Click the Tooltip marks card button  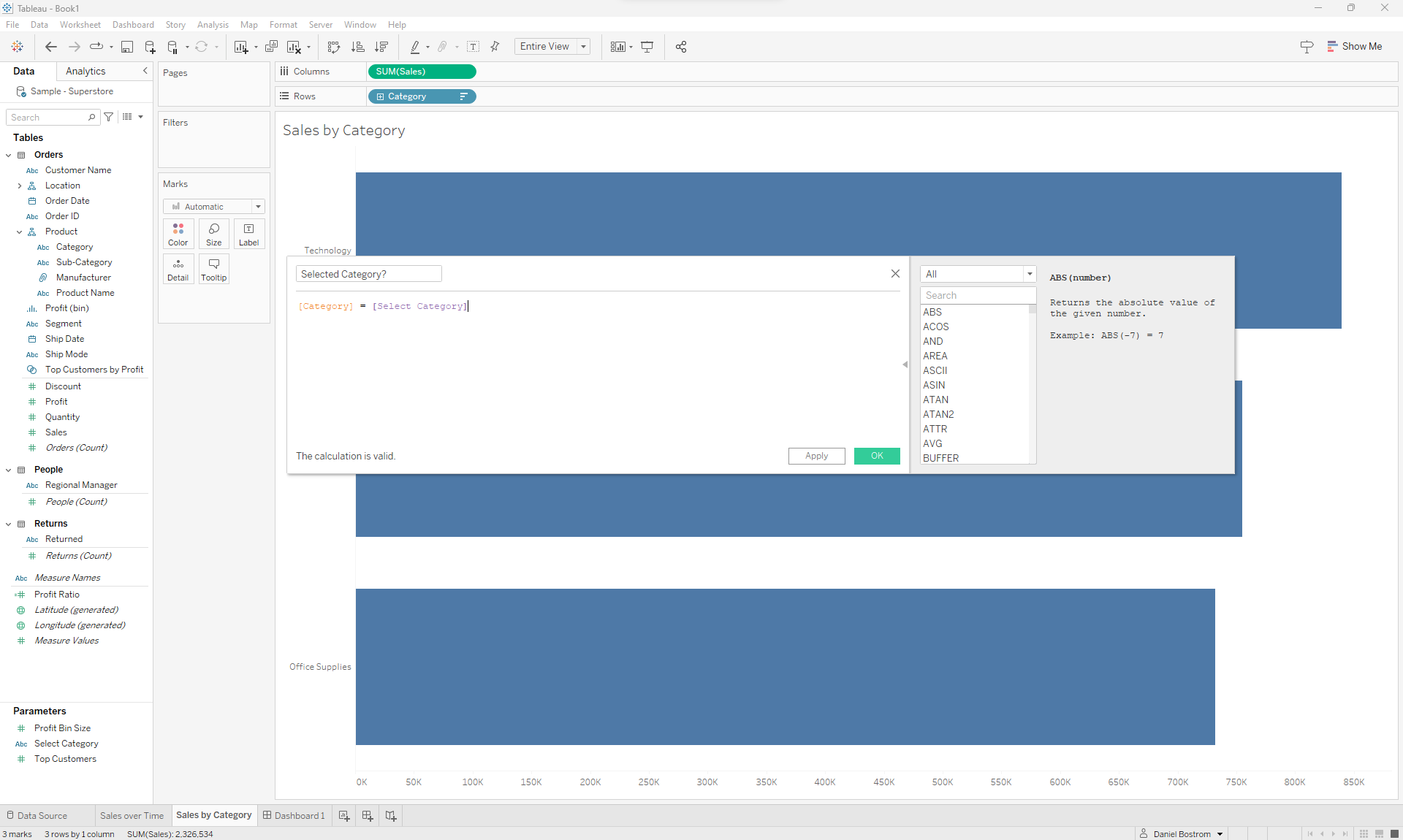(213, 269)
